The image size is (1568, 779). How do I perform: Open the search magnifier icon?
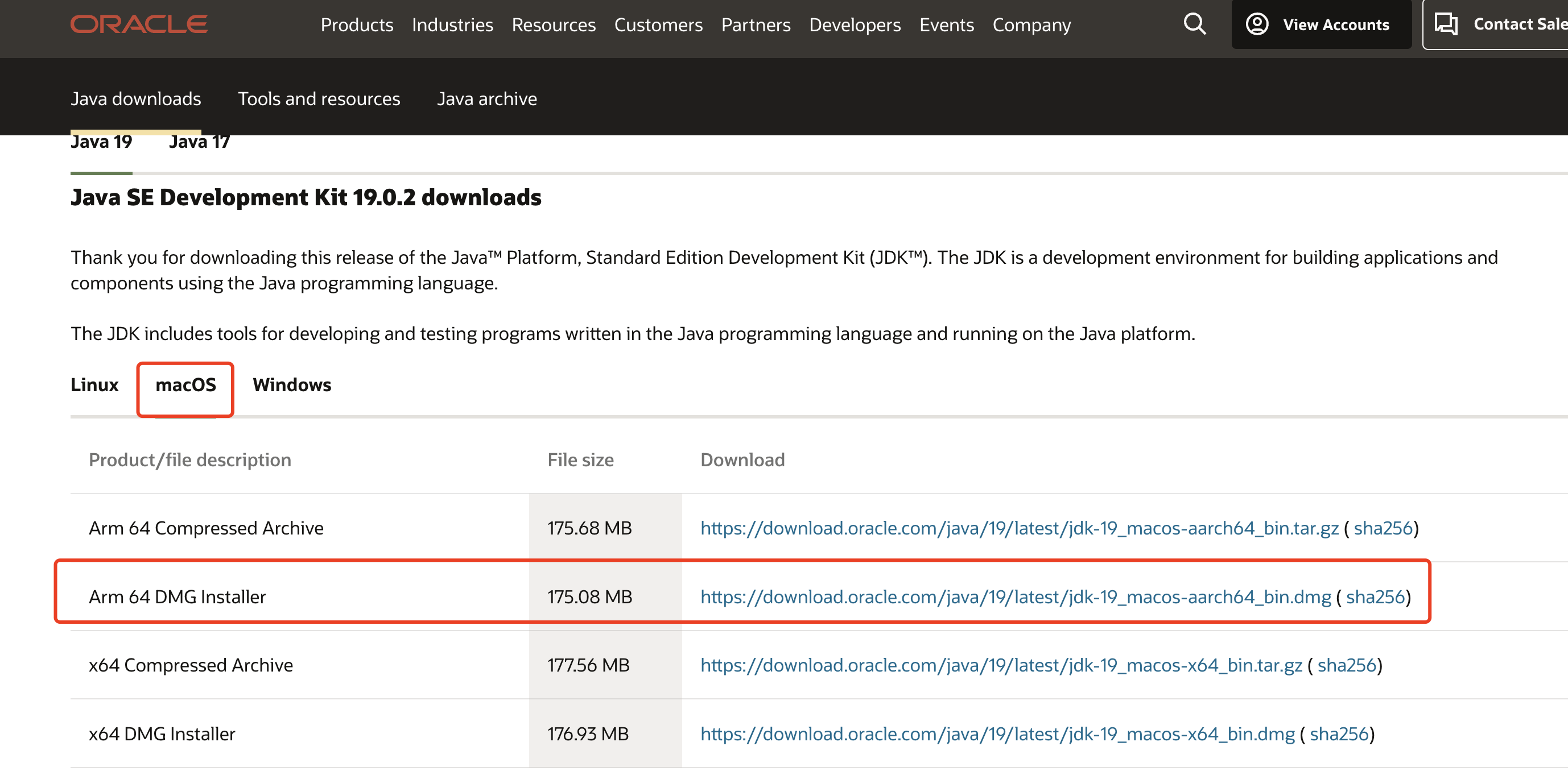1194,24
